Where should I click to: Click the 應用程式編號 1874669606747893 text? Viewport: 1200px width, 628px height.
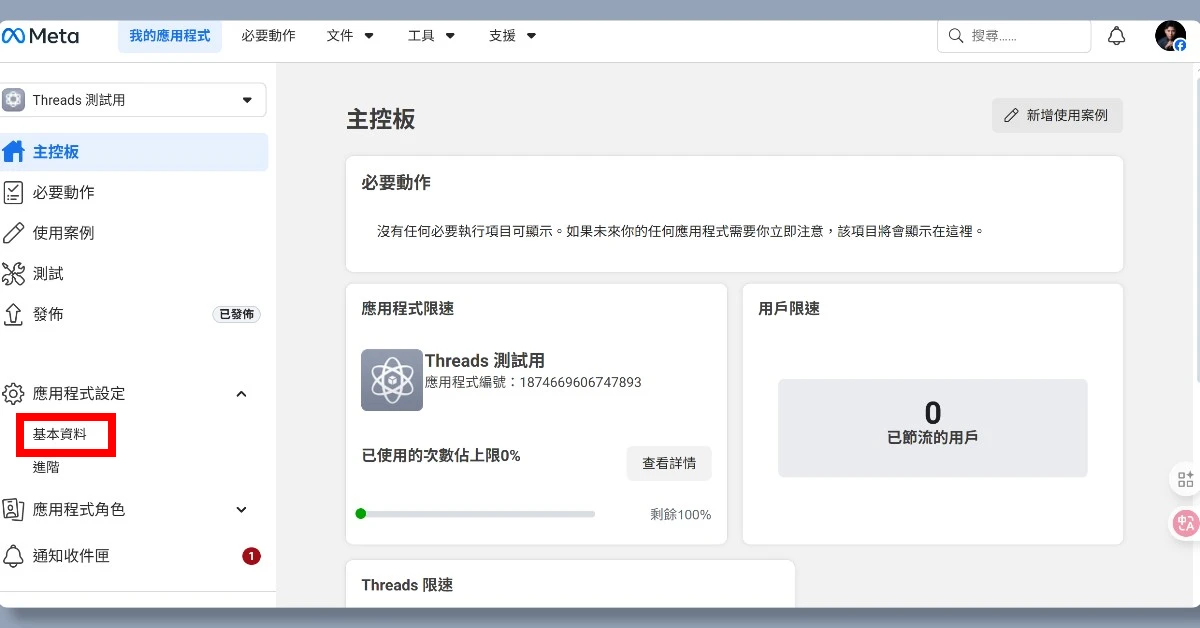pos(533,382)
